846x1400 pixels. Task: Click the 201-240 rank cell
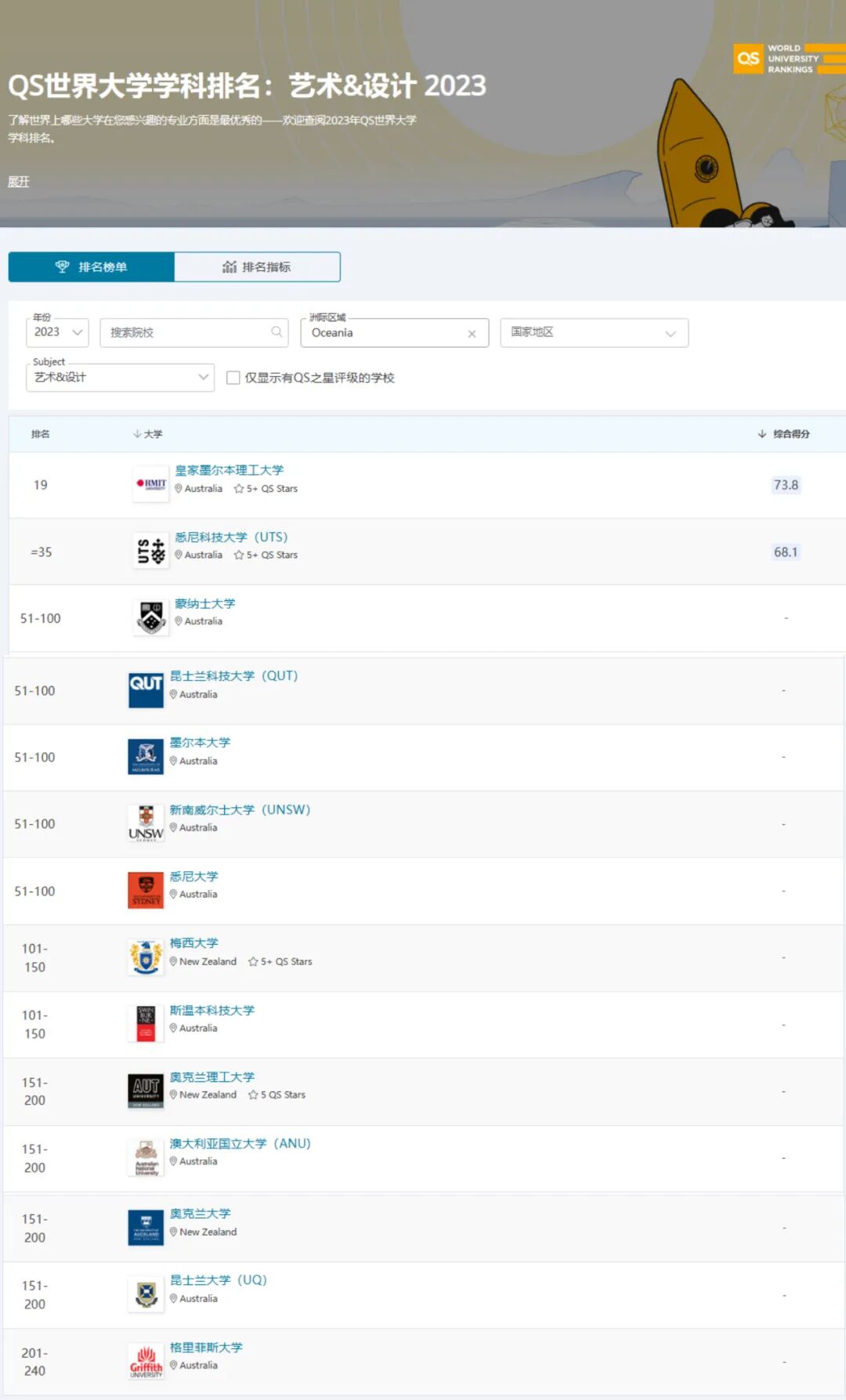point(34,1362)
